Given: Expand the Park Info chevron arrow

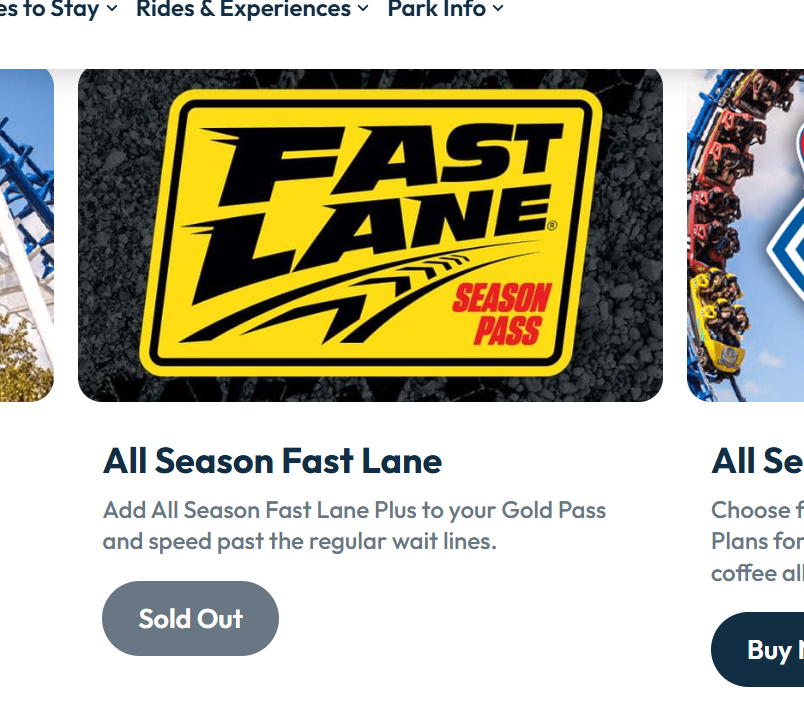Looking at the screenshot, I should click(498, 9).
